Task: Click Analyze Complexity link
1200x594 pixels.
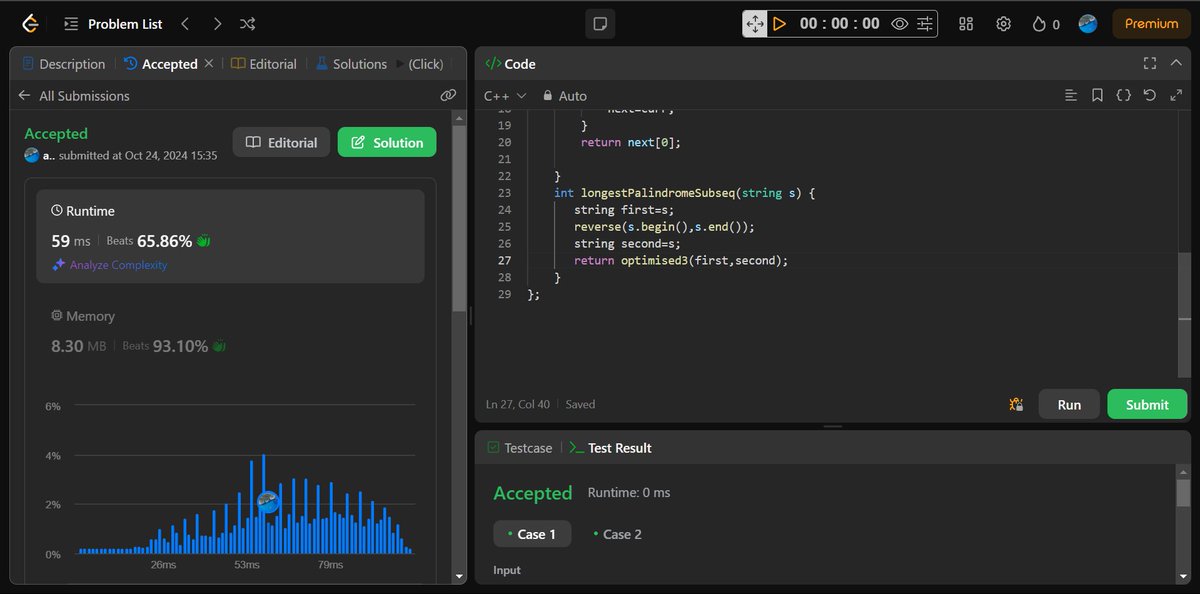Action: point(110,265)
